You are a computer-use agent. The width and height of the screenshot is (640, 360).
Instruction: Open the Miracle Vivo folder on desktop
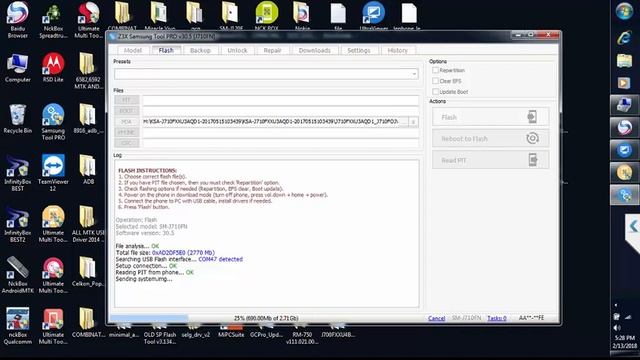[x=159, y=16]
